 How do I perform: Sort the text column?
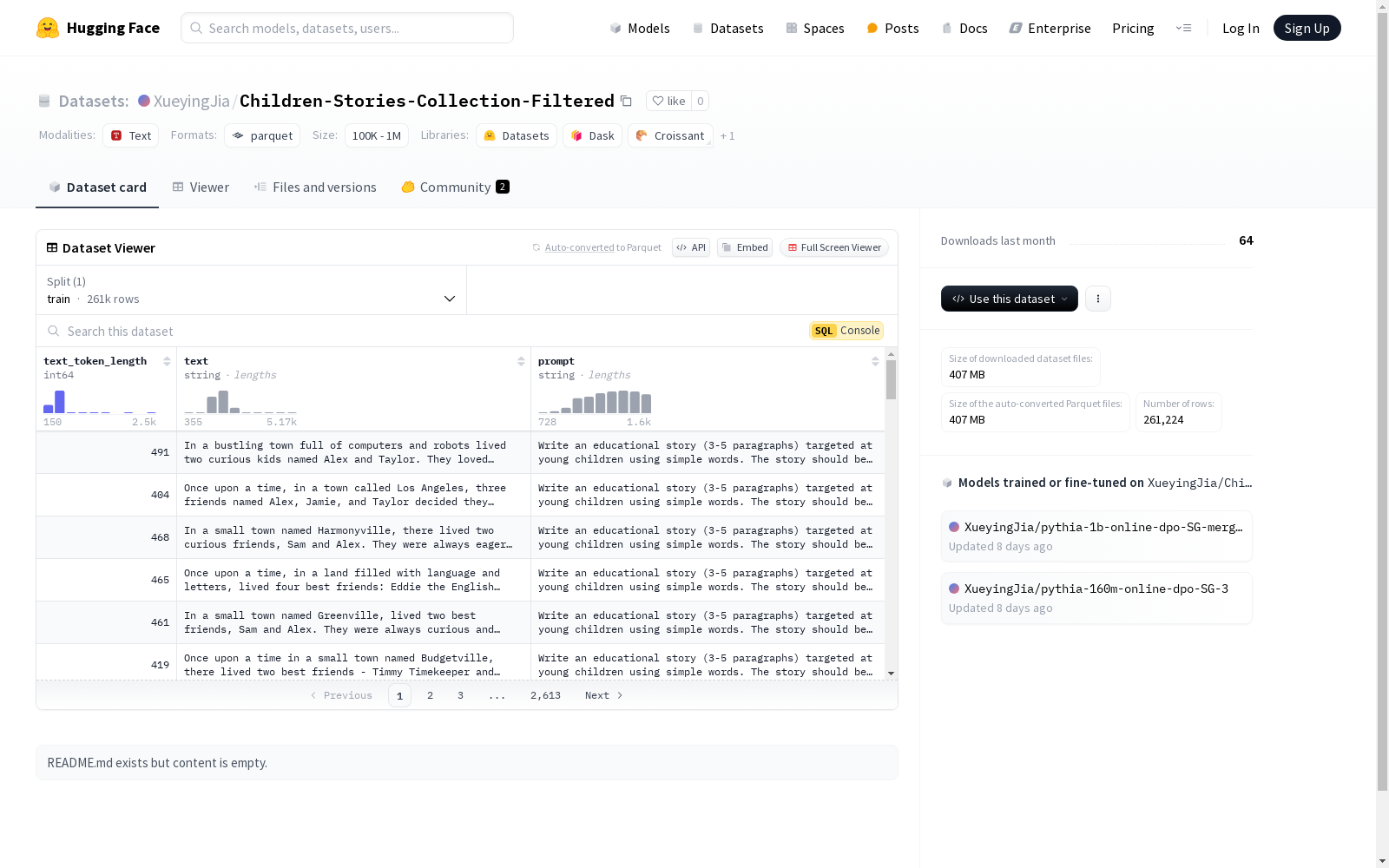click(x=521, y=361)
